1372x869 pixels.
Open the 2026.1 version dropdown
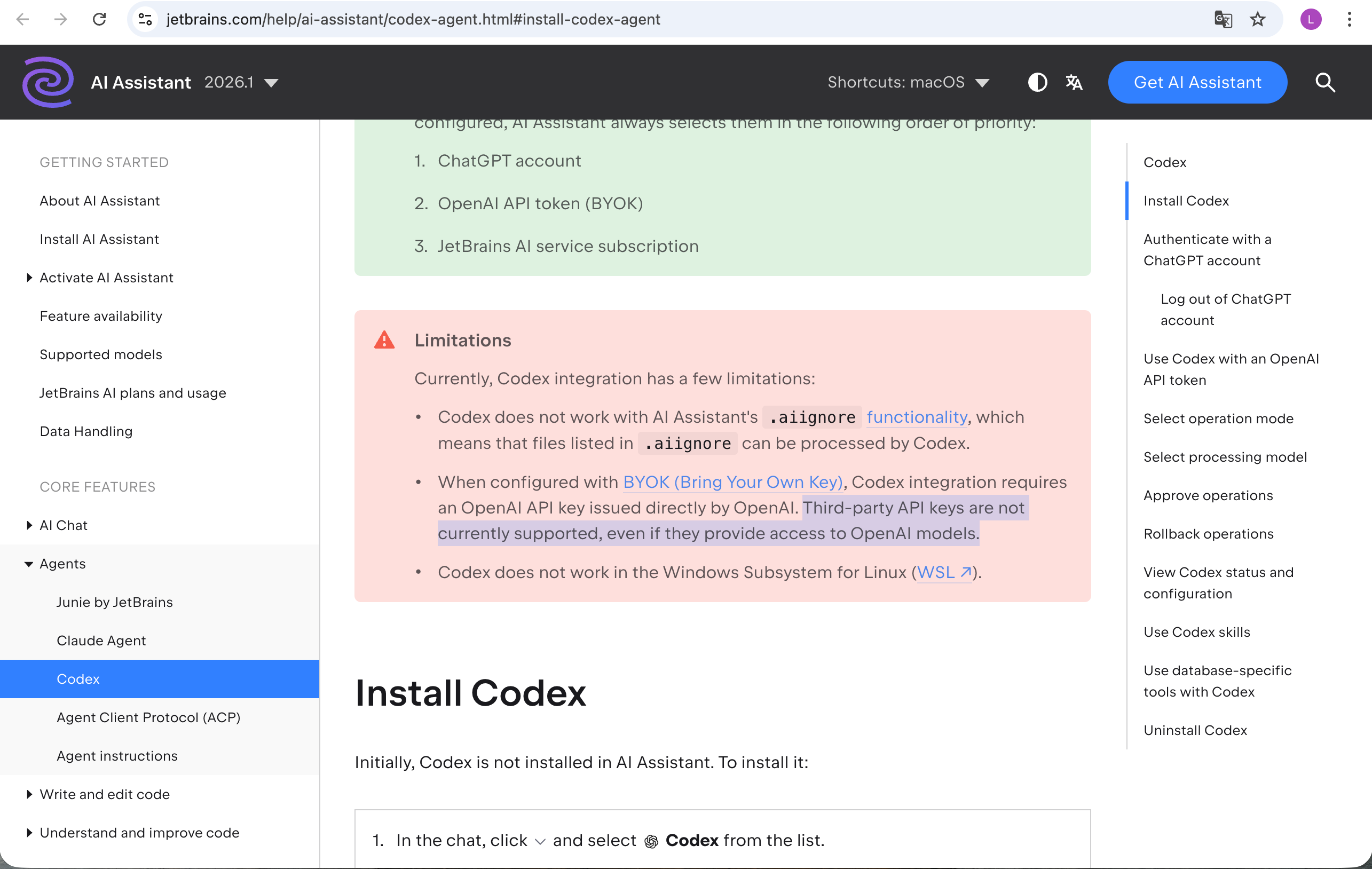click(x=242, y=82)
